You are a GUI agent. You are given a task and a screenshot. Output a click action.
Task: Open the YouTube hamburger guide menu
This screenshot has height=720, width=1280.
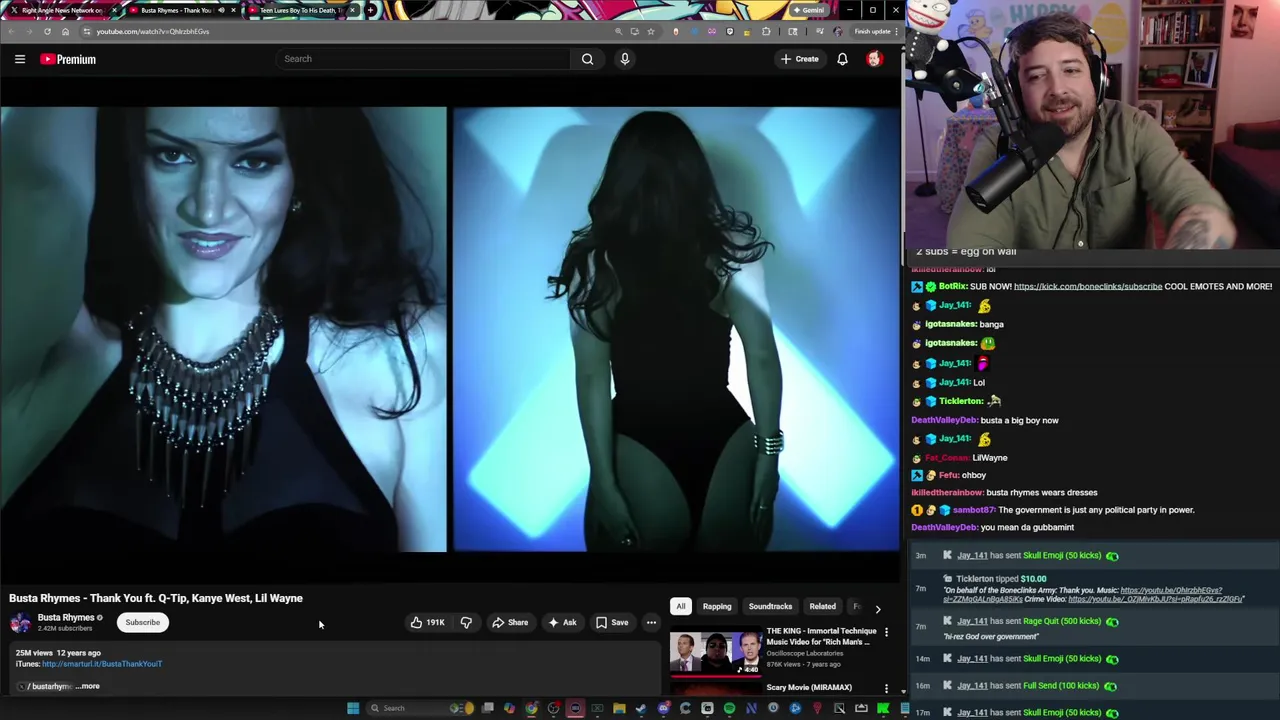point(19,59)
